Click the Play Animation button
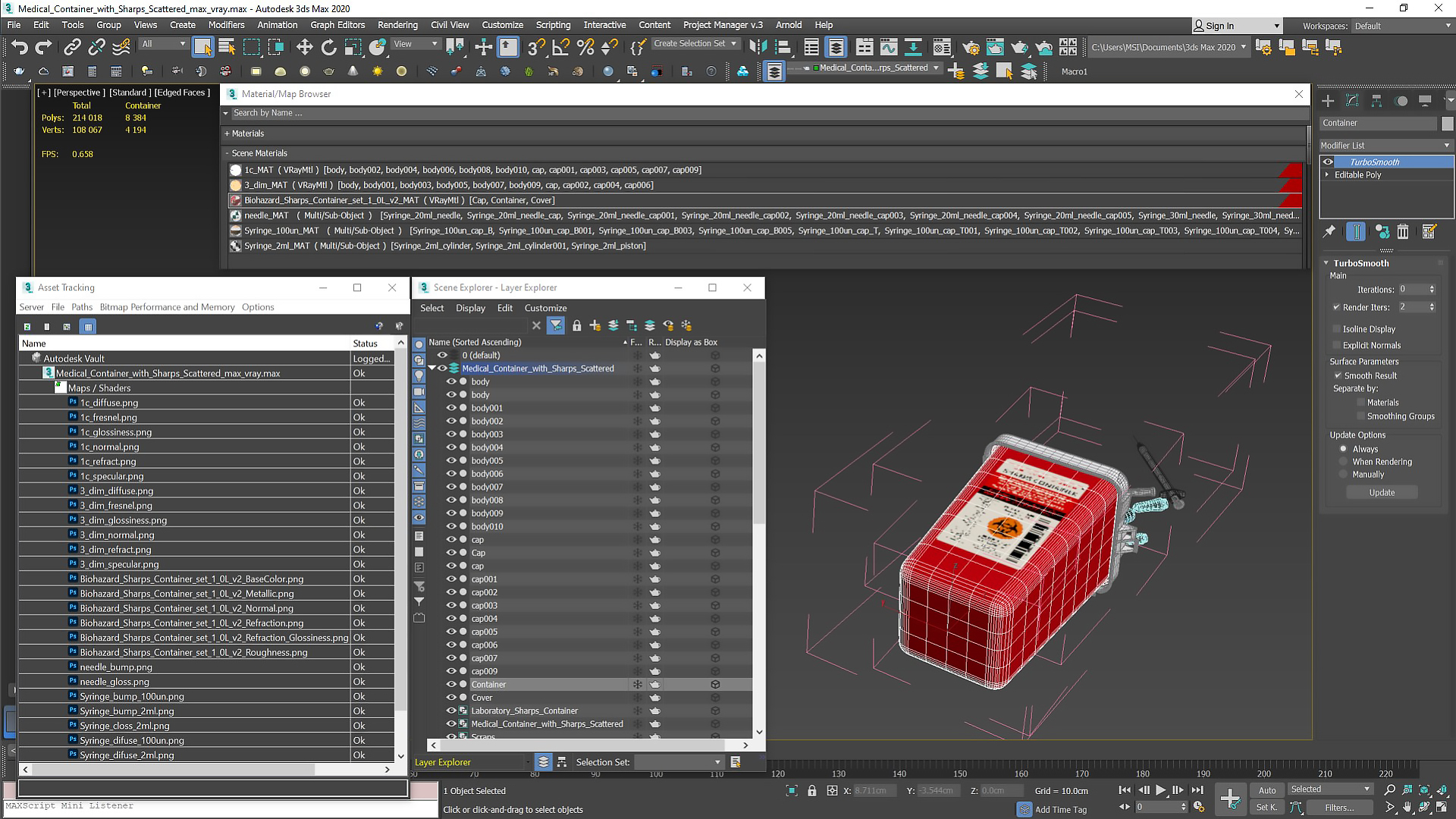The width and height of the screenshot is (1456, 819). (x=1161, y=790)
